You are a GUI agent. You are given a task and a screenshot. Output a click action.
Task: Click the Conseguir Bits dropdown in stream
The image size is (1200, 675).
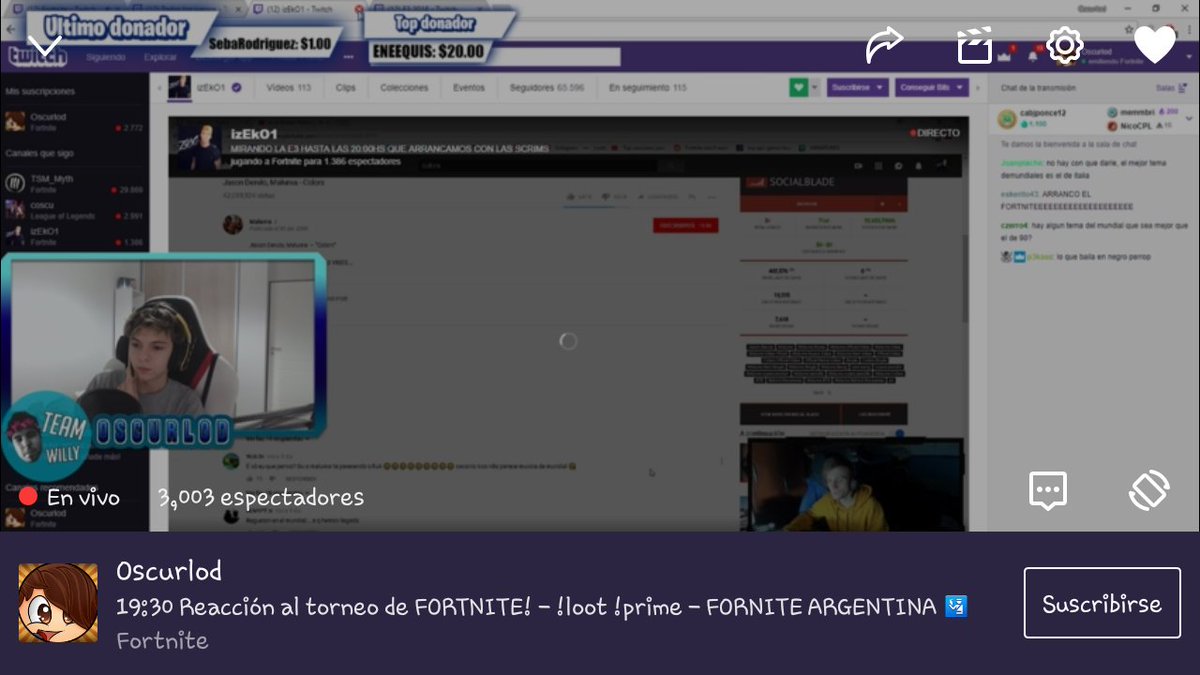[932, 88]
